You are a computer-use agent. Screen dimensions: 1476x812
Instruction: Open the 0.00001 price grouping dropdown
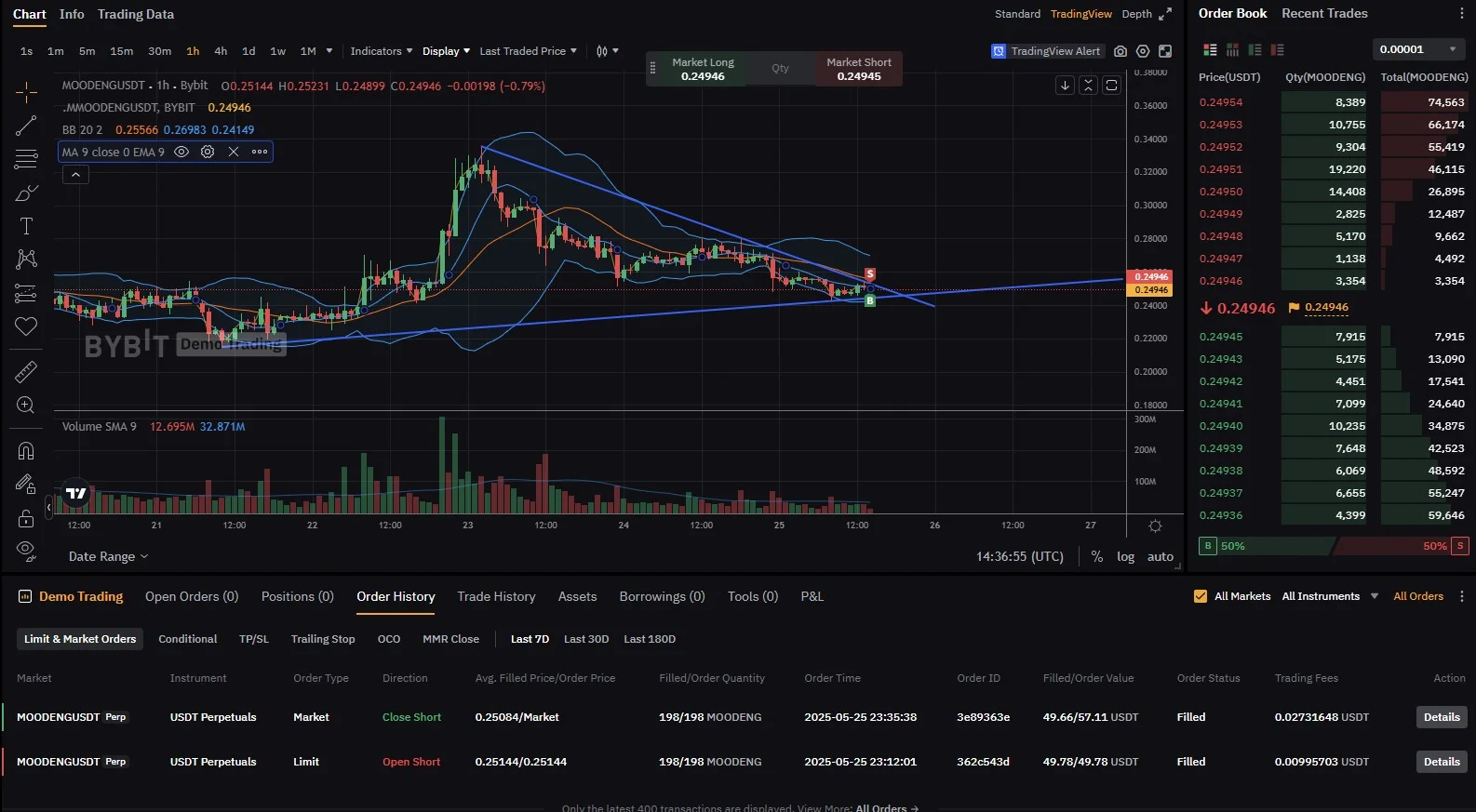(x=1418, y=49)
